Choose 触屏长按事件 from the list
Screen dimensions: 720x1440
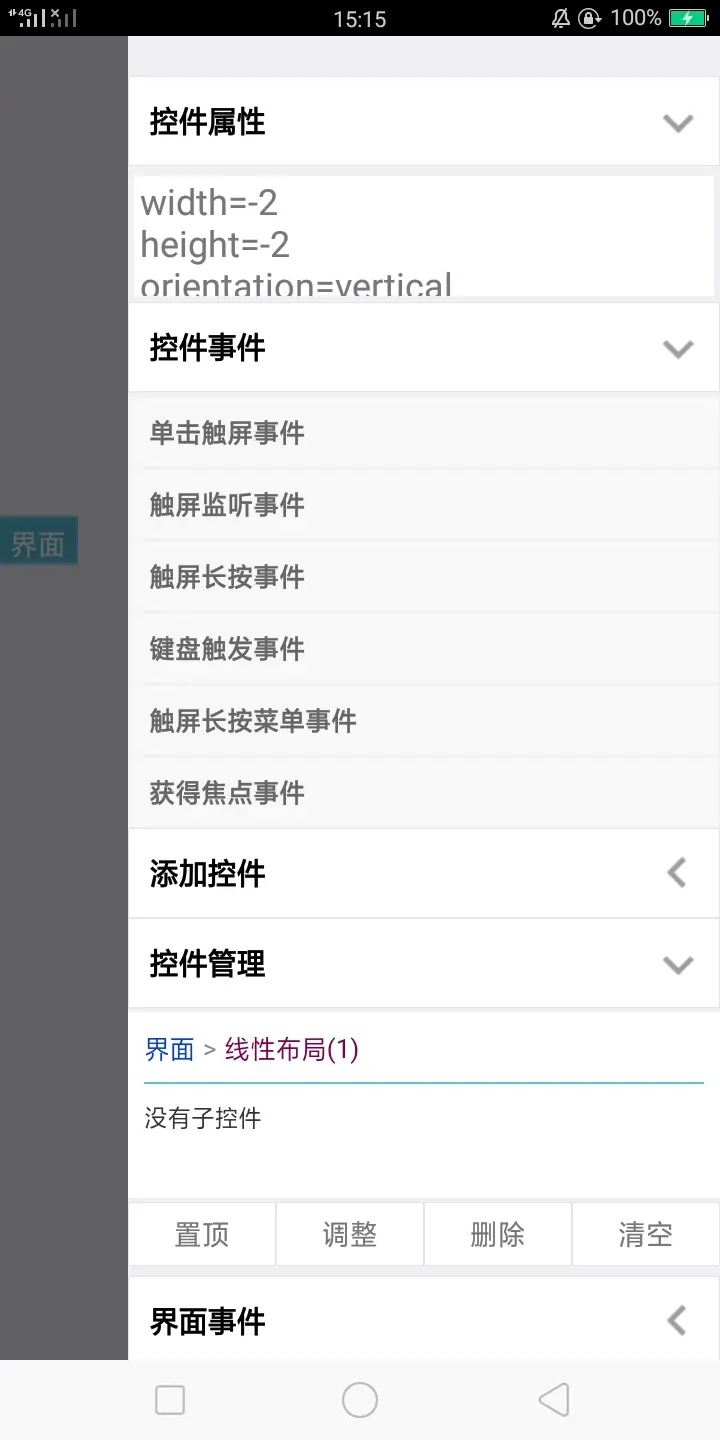[227, 577]
